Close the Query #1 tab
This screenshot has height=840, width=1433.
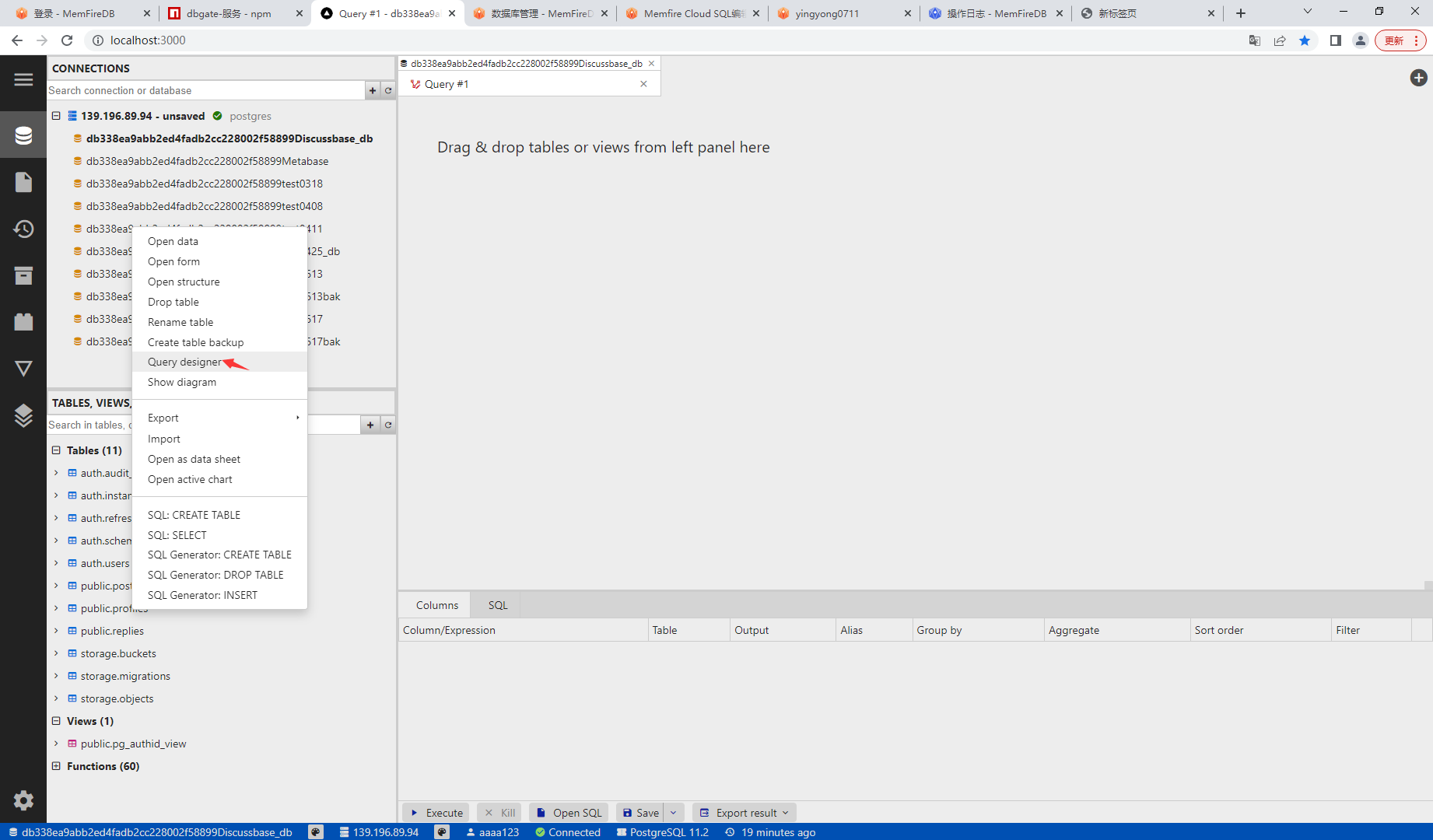coord(643,84)
